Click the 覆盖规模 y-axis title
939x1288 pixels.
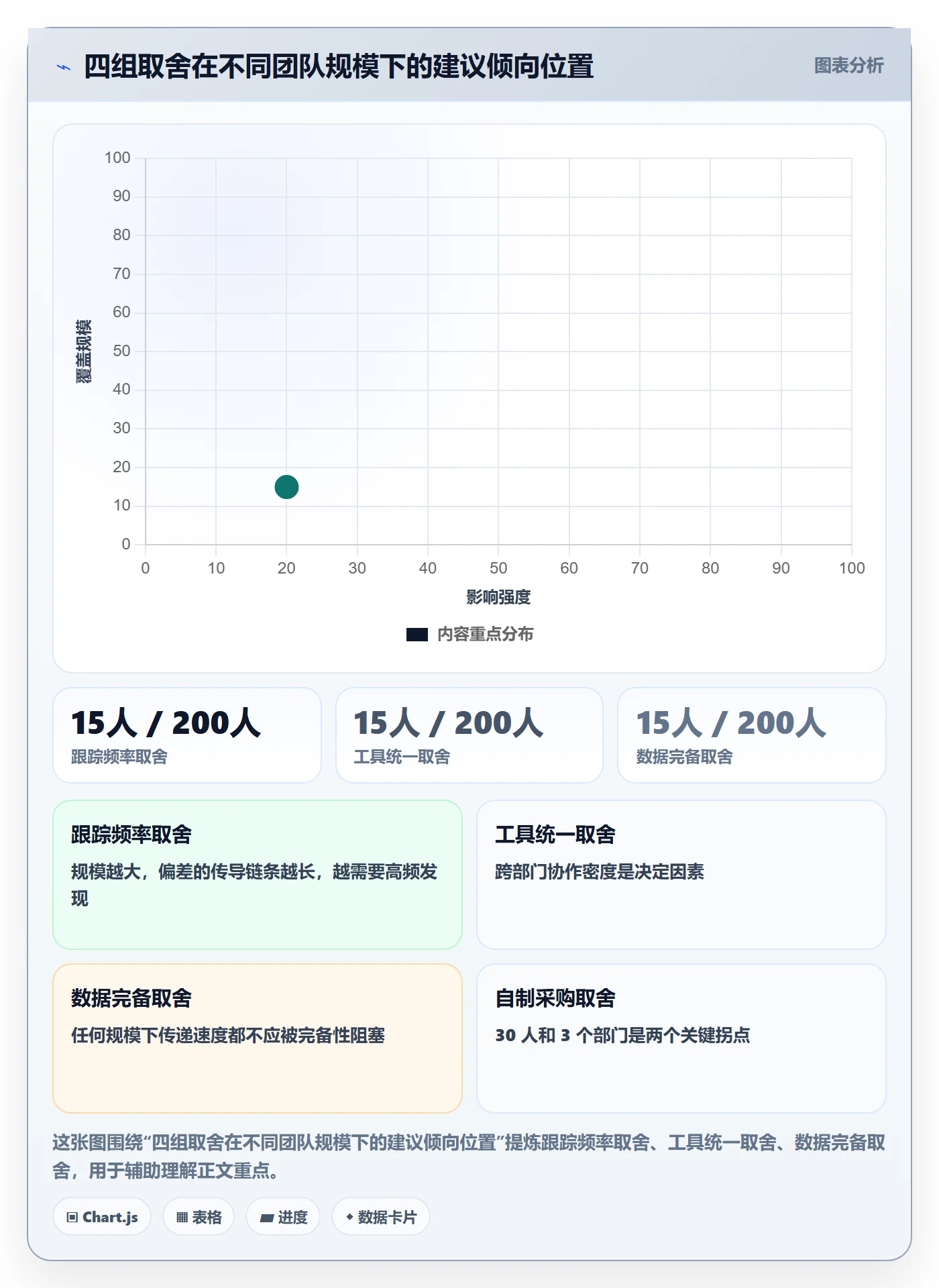[84, 352]
